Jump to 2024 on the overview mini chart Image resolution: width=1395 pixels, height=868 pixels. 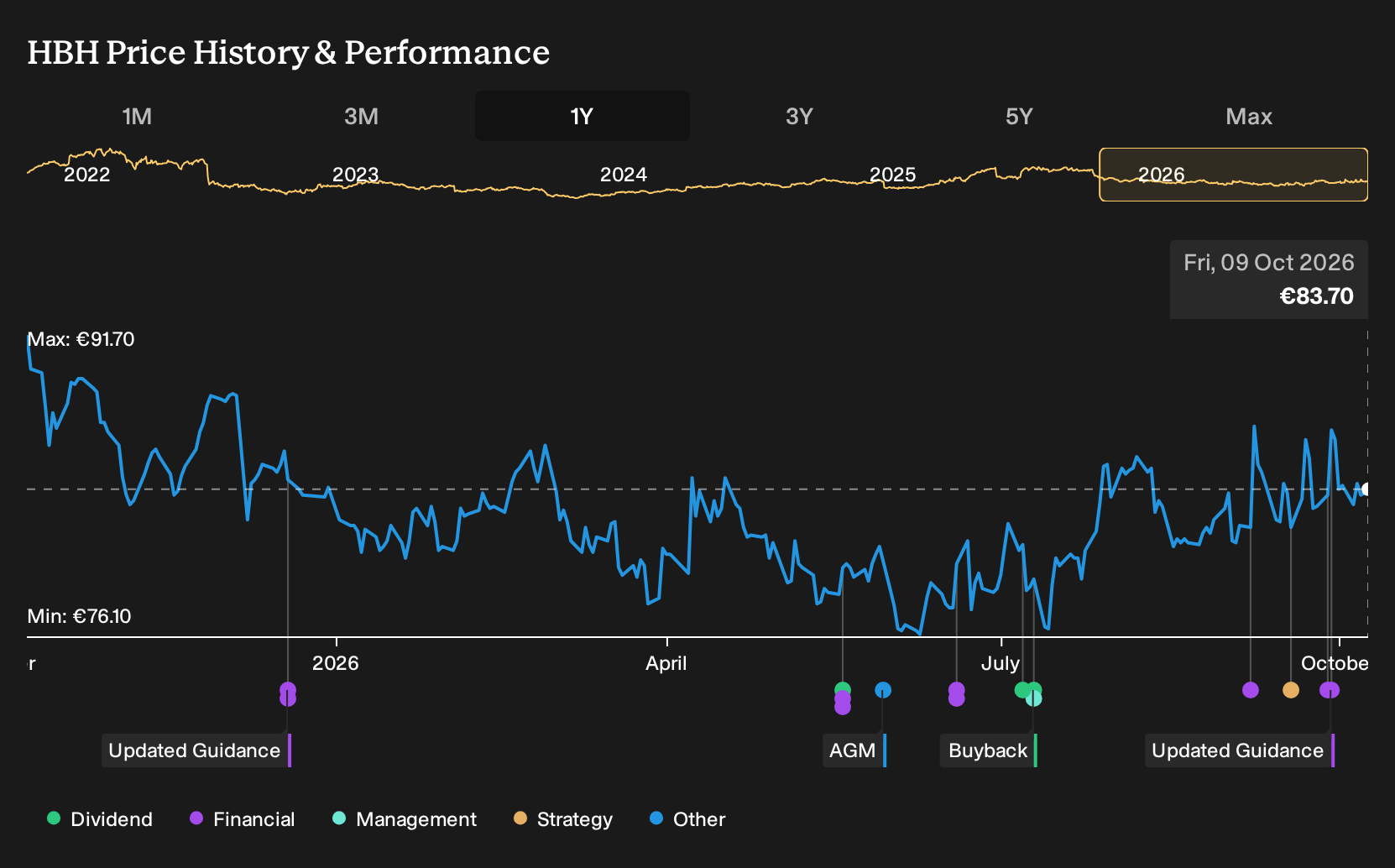(624, 175)
